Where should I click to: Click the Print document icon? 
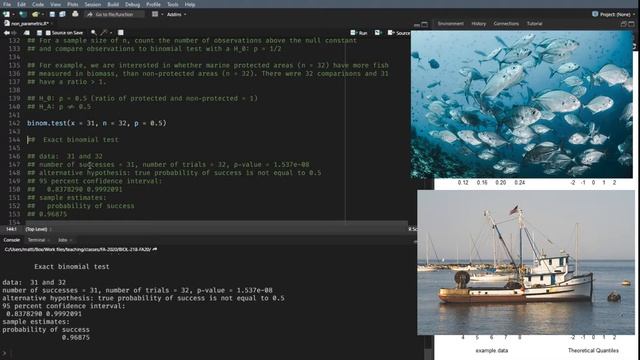[75, 14]
